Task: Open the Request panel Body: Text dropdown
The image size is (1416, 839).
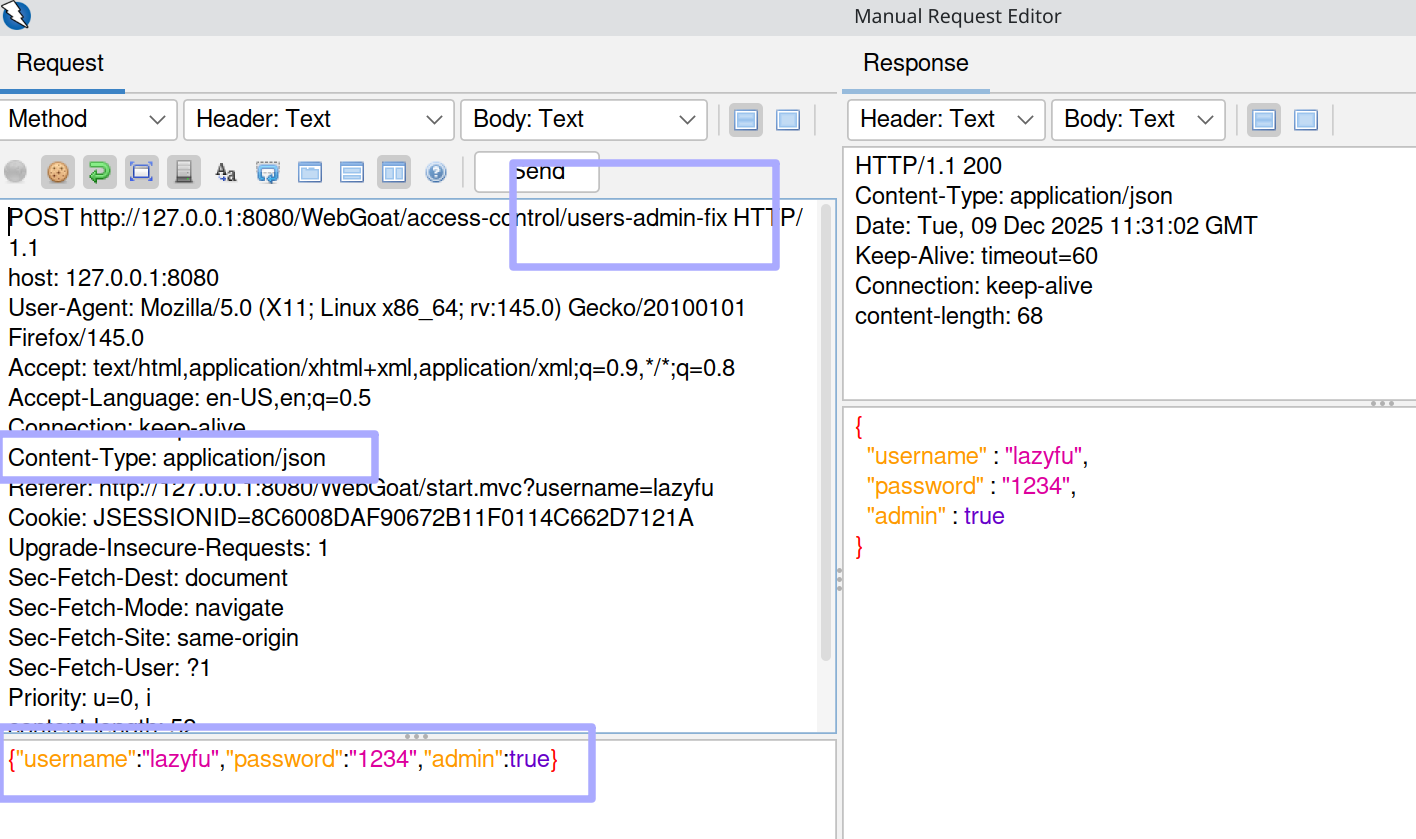Action: tap(584, 119)
